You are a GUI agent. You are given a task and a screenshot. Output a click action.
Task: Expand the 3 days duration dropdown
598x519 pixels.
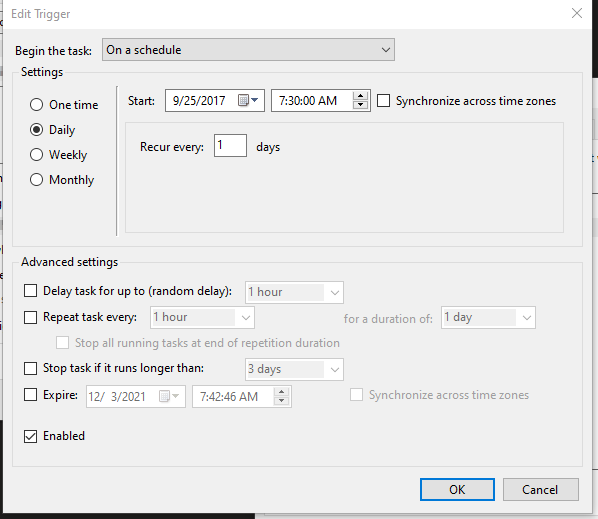(294, 369)
